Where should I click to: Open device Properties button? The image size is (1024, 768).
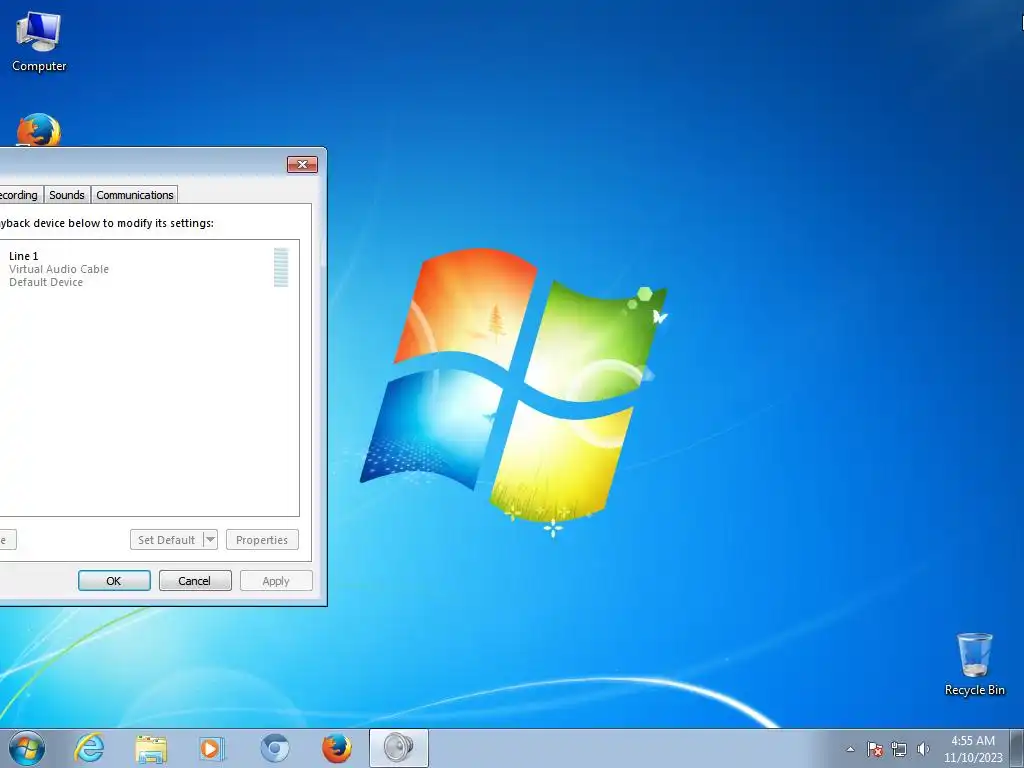tap(262, 539)
